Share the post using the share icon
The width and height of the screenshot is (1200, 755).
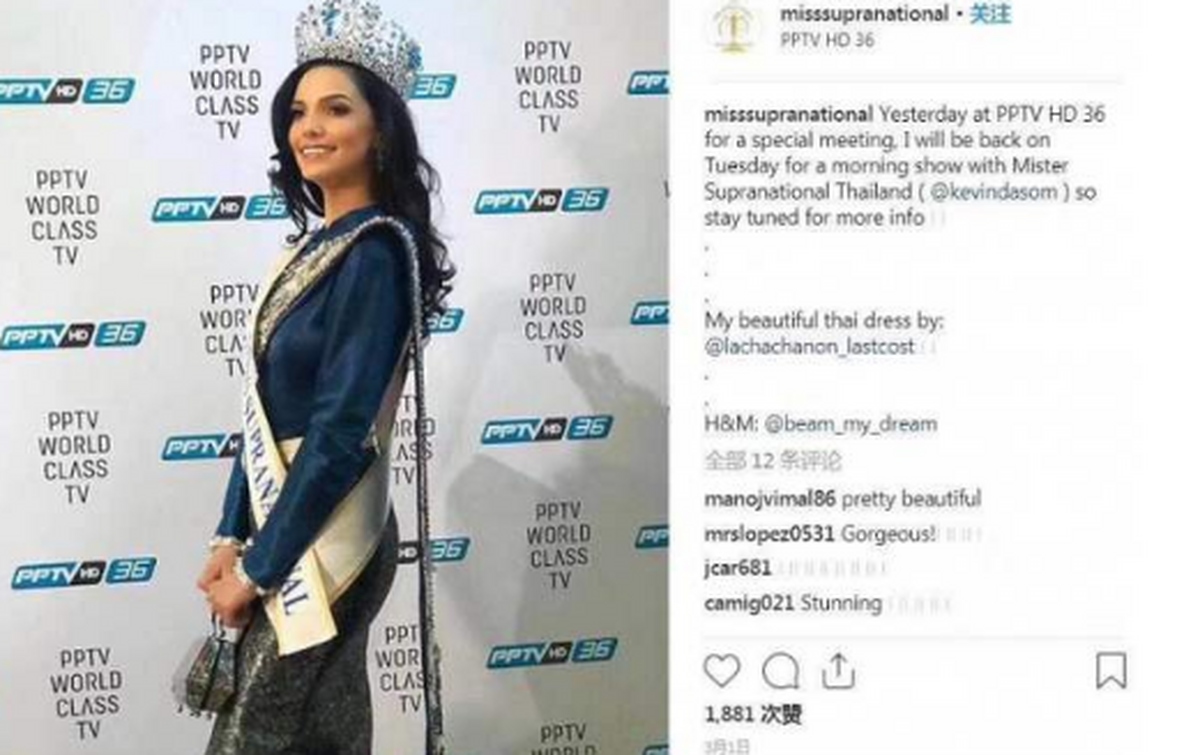pos(838,670)
